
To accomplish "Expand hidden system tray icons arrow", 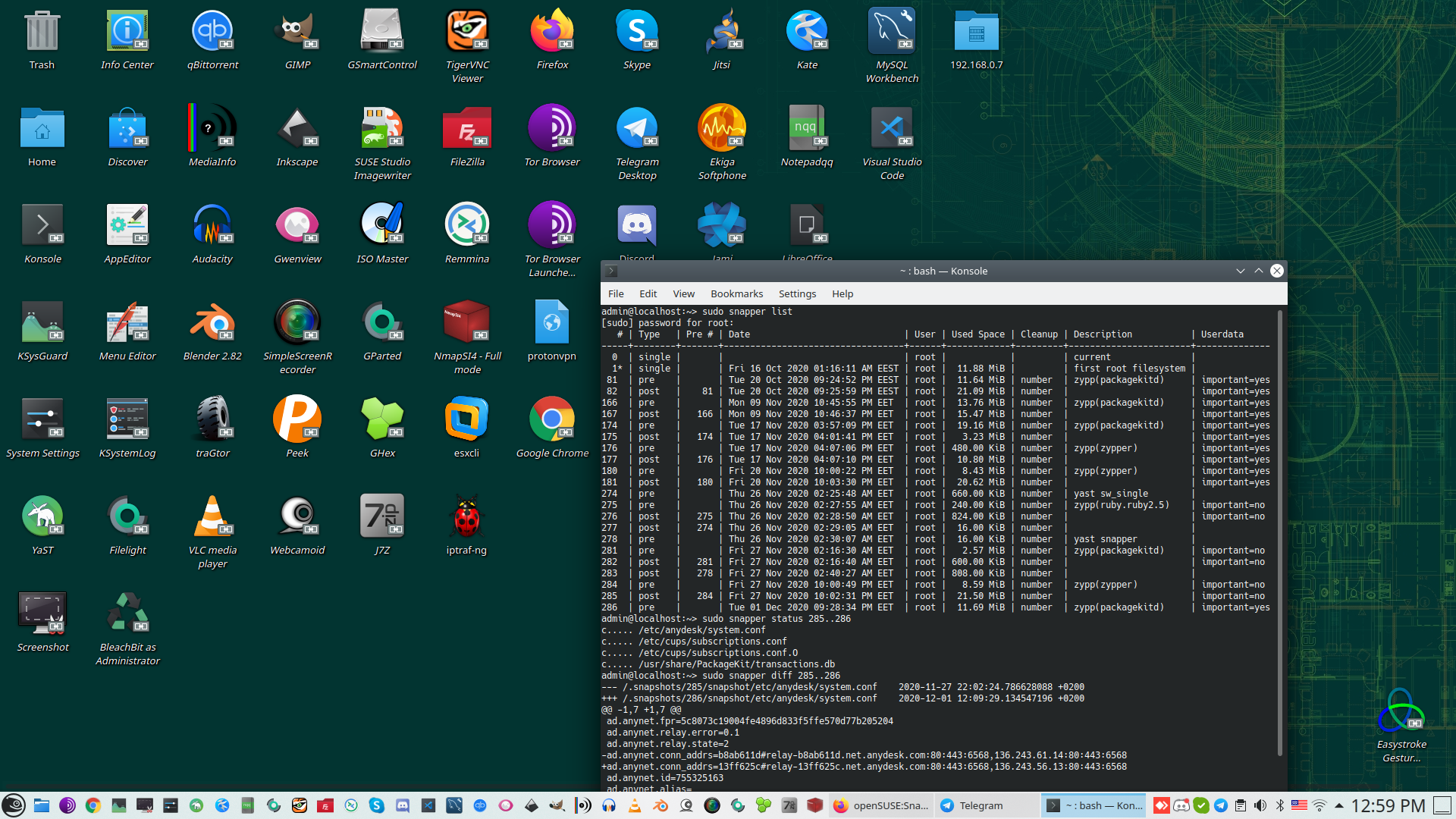I will pyautogui.click(x=1339, y=805).
